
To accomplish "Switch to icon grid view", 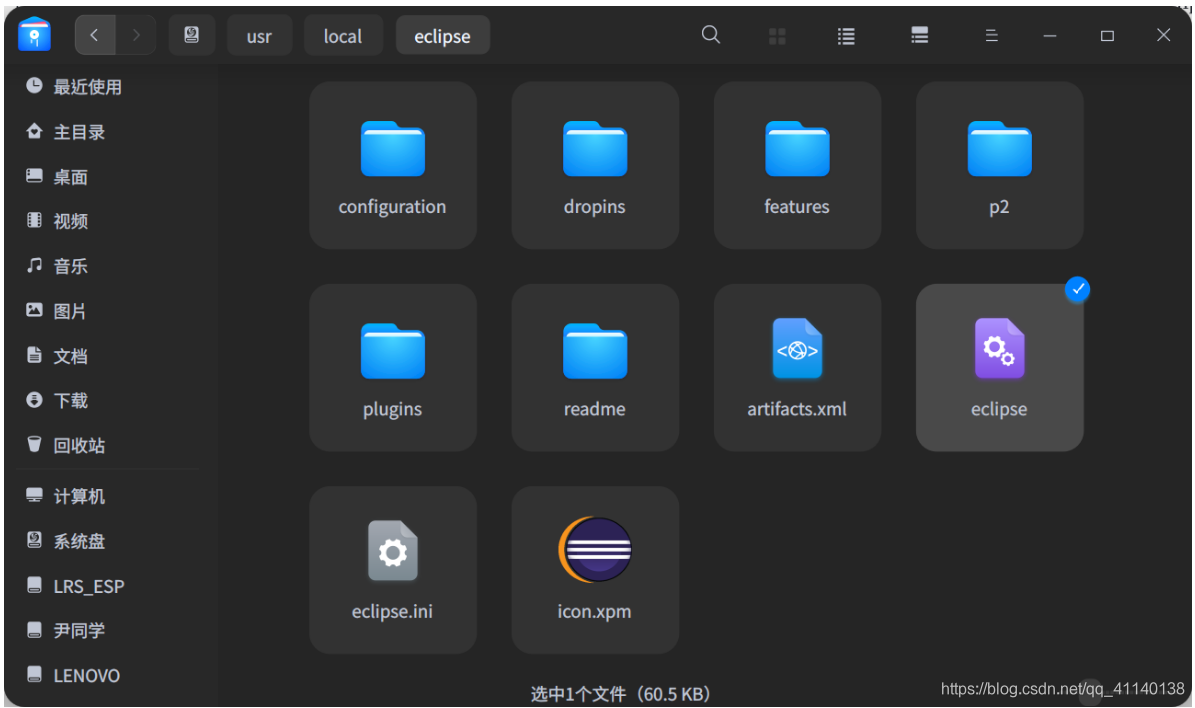I will tap(777, 36).
